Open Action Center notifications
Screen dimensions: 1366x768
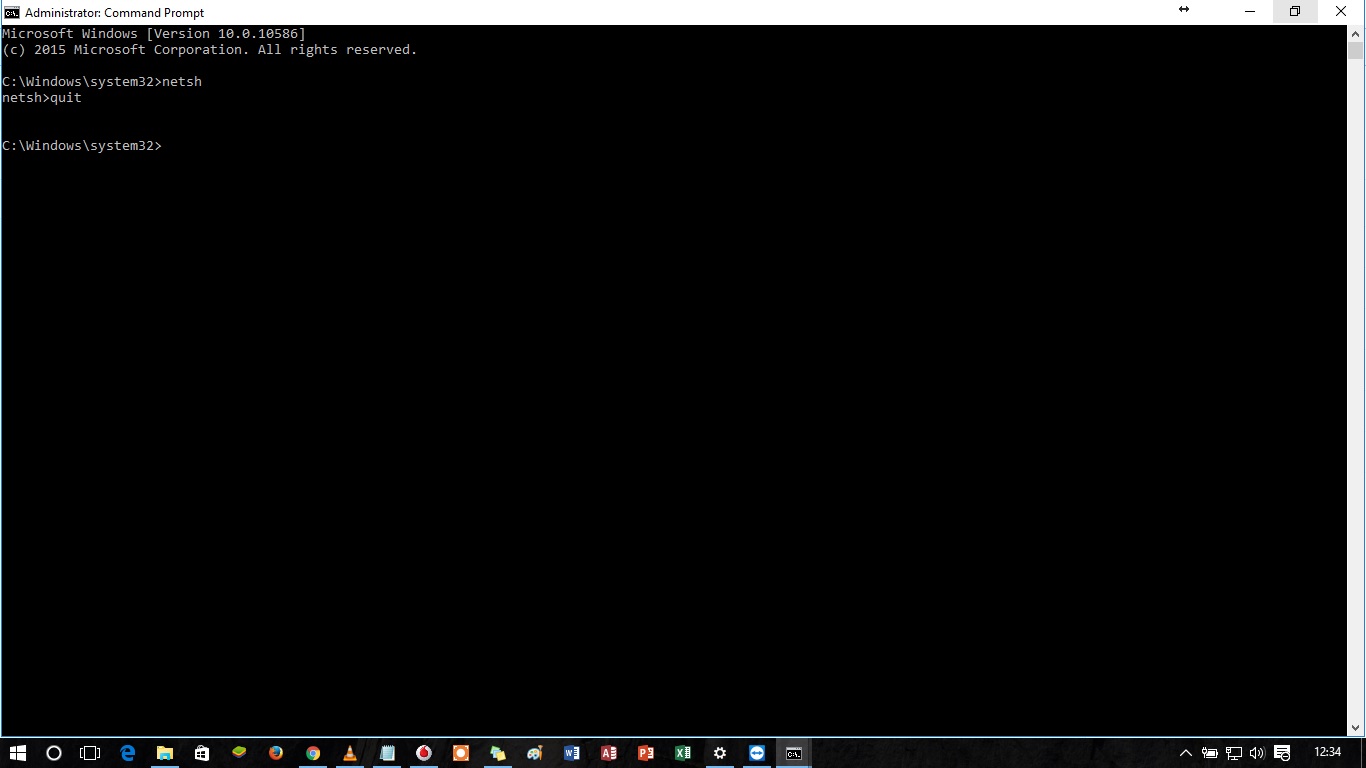[x=1281, y=753]
